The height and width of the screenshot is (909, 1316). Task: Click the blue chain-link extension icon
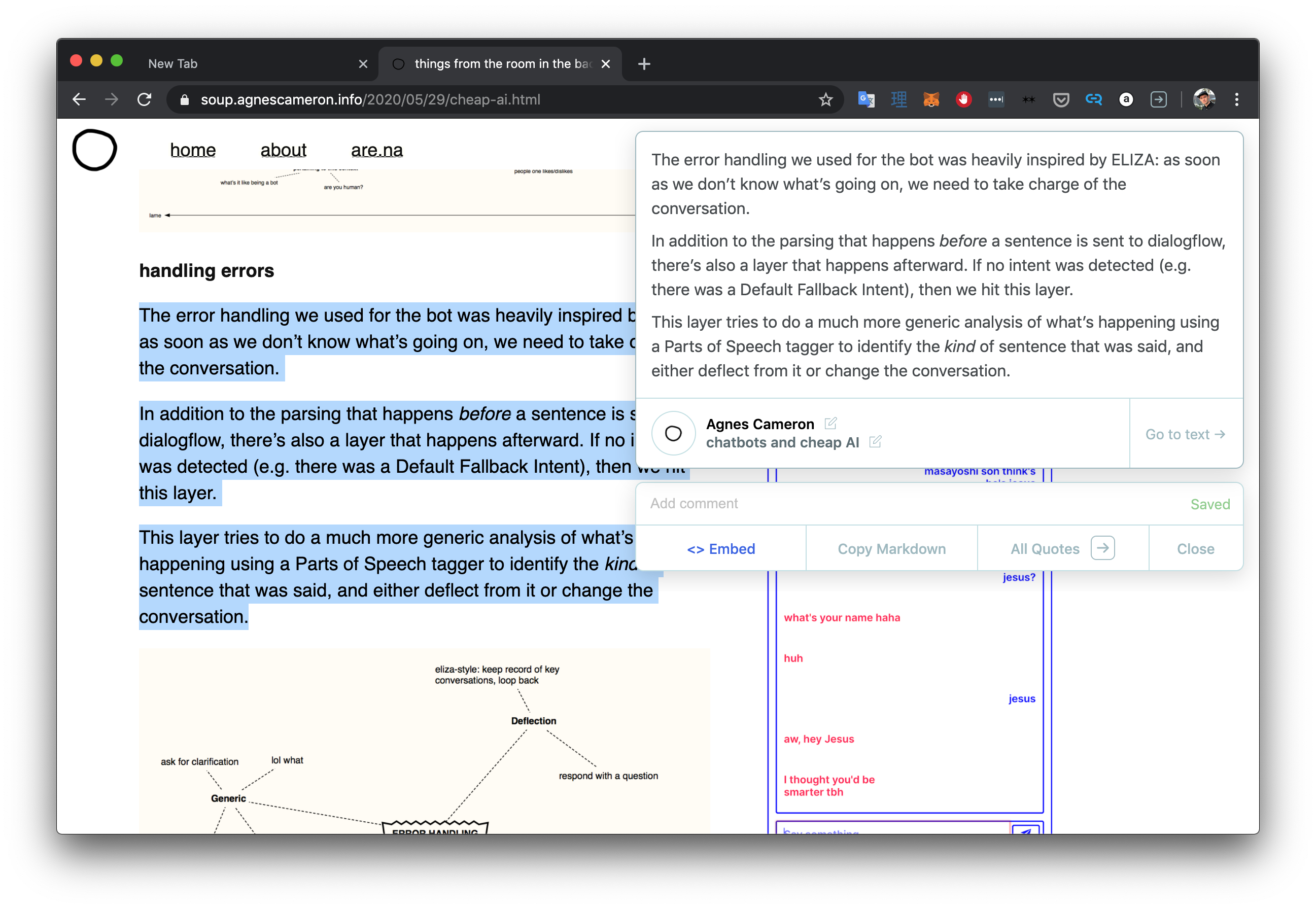[x=1093, y=99]
